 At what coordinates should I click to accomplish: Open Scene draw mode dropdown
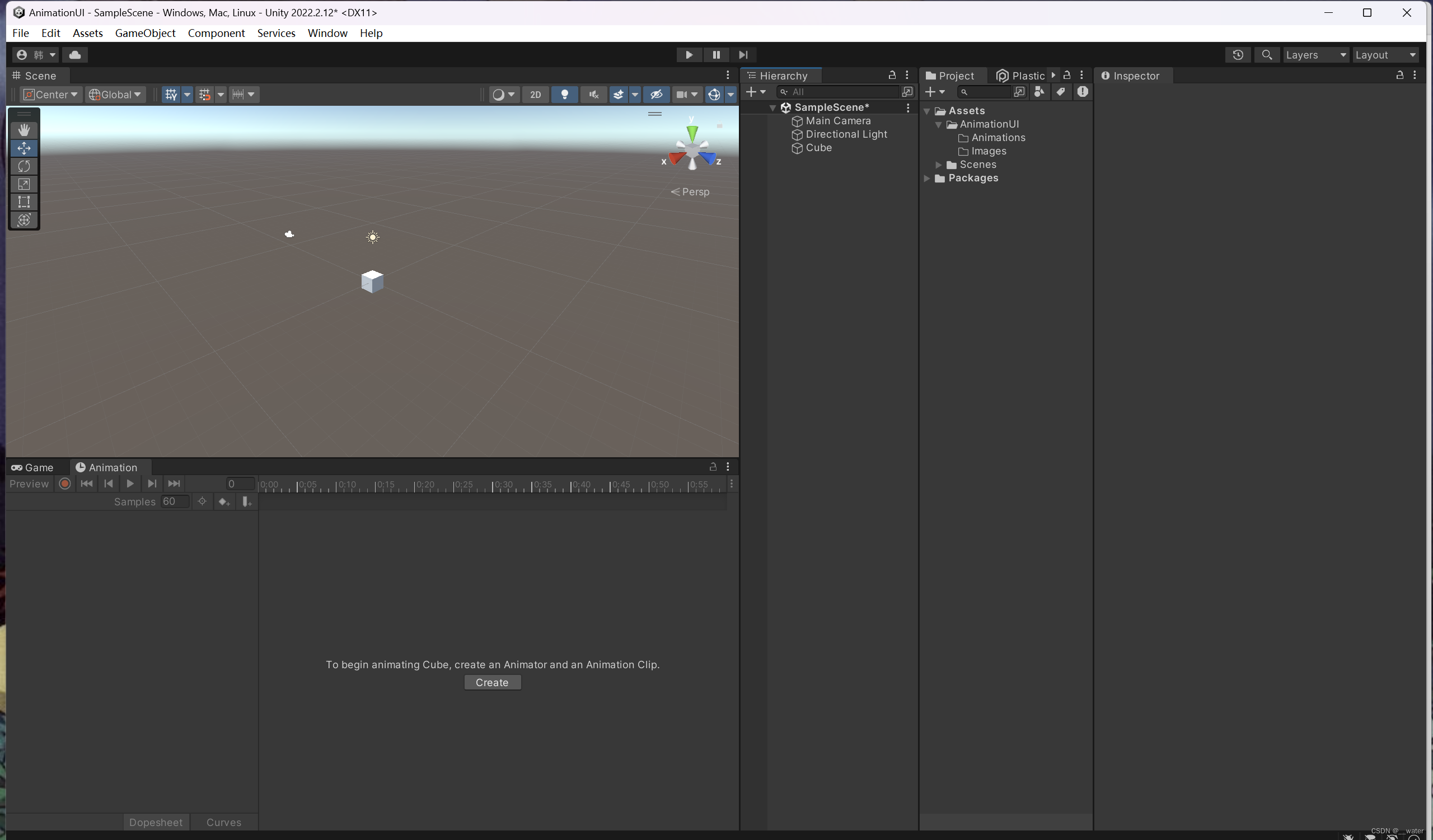[x=504, y=95]
